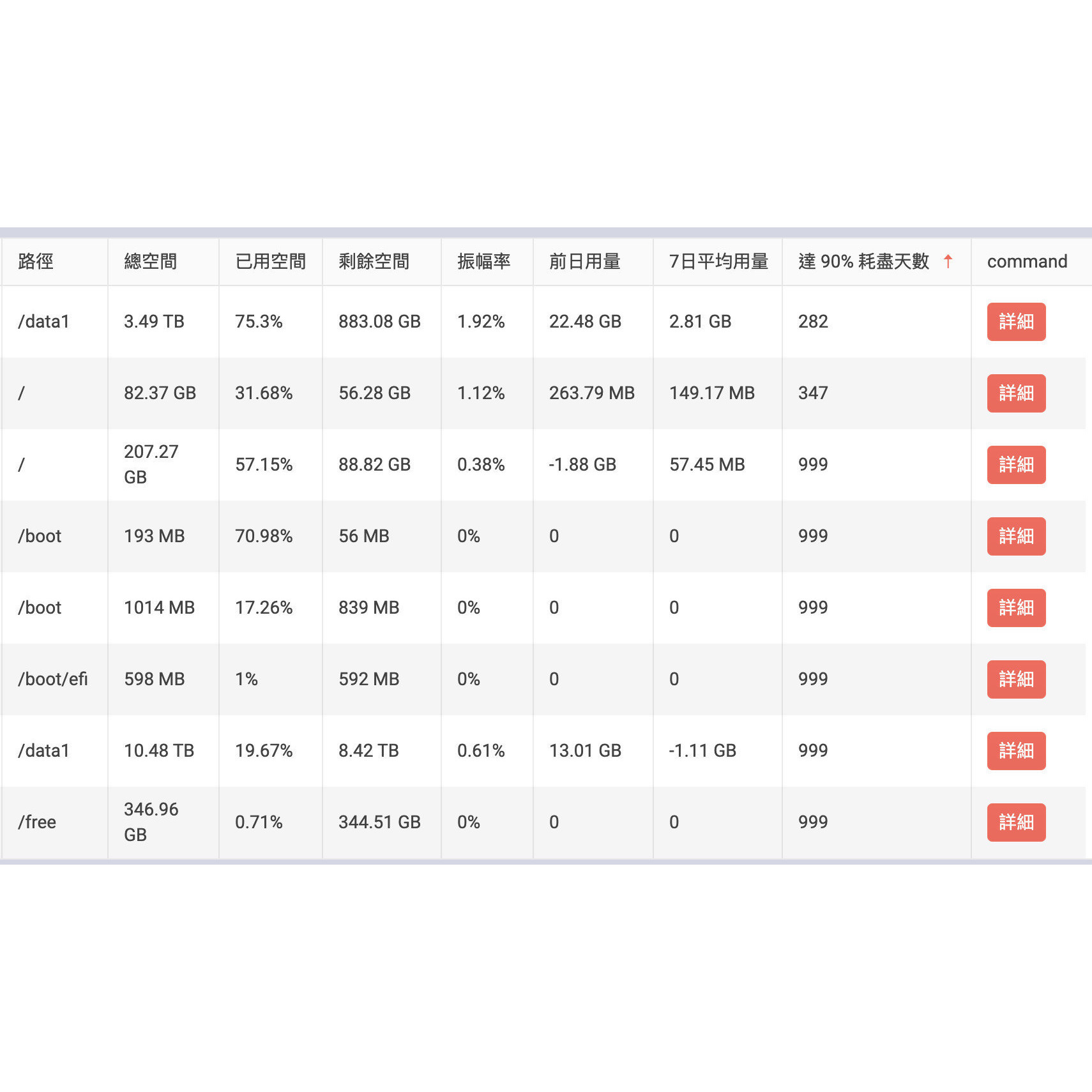Click the /free path cell in the table
Viewport: 1092px width, 1092px height.
38,823
